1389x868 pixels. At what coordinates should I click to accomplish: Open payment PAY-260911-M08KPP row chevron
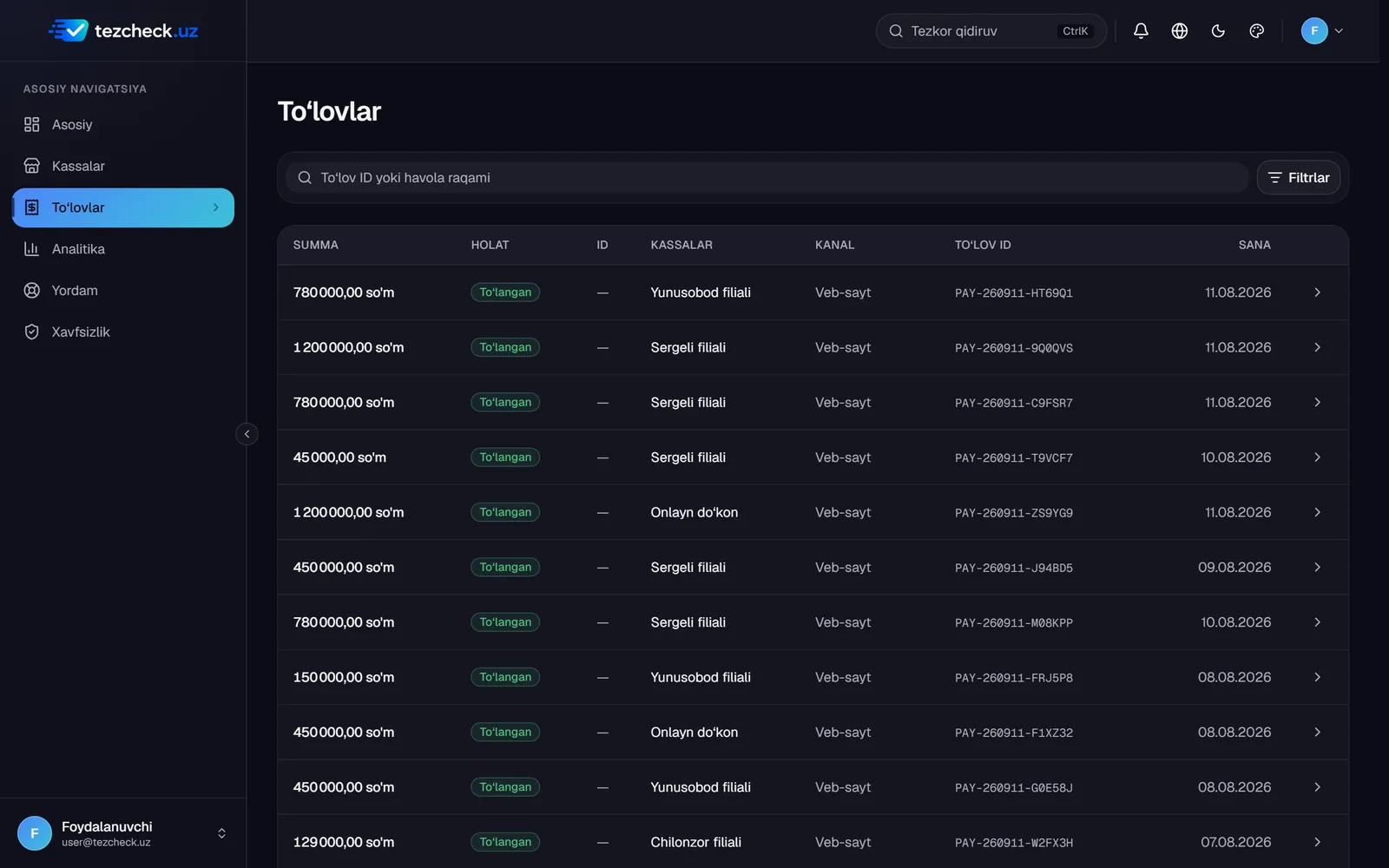click(1317, 622)
